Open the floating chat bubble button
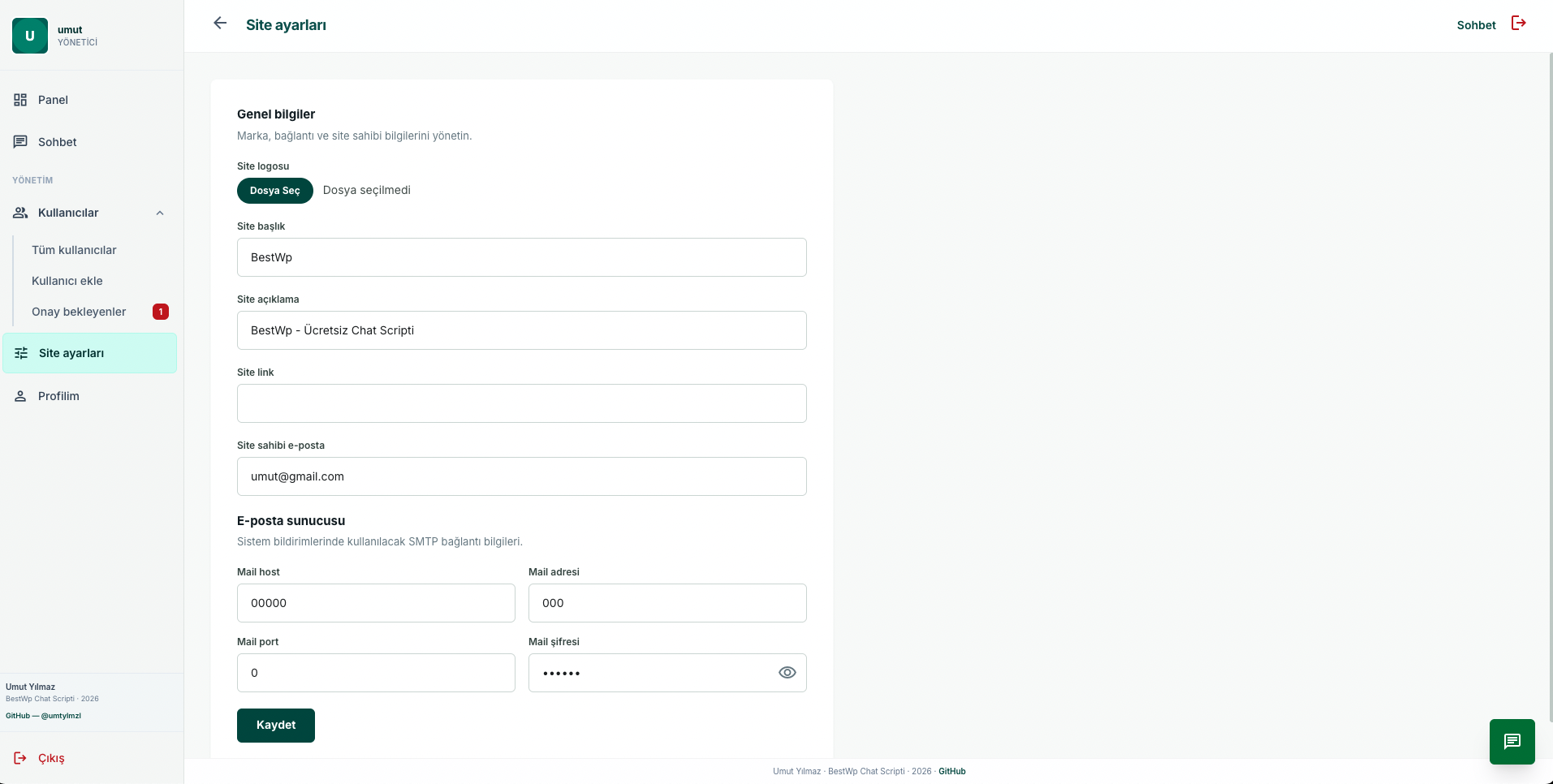The image size is (1553, 784). tap(1512, 742)
